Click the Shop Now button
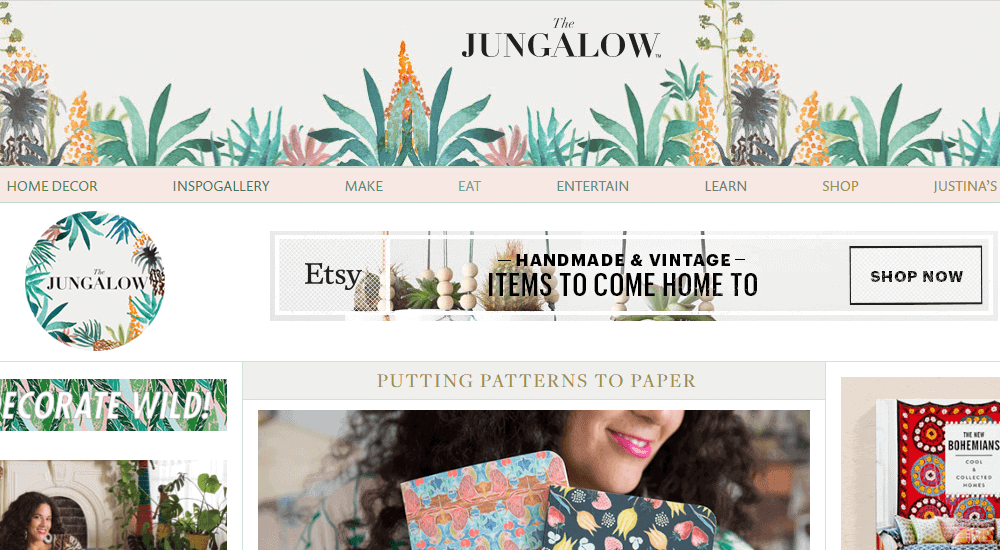The image size is (1000, 550). coord(916,276)
